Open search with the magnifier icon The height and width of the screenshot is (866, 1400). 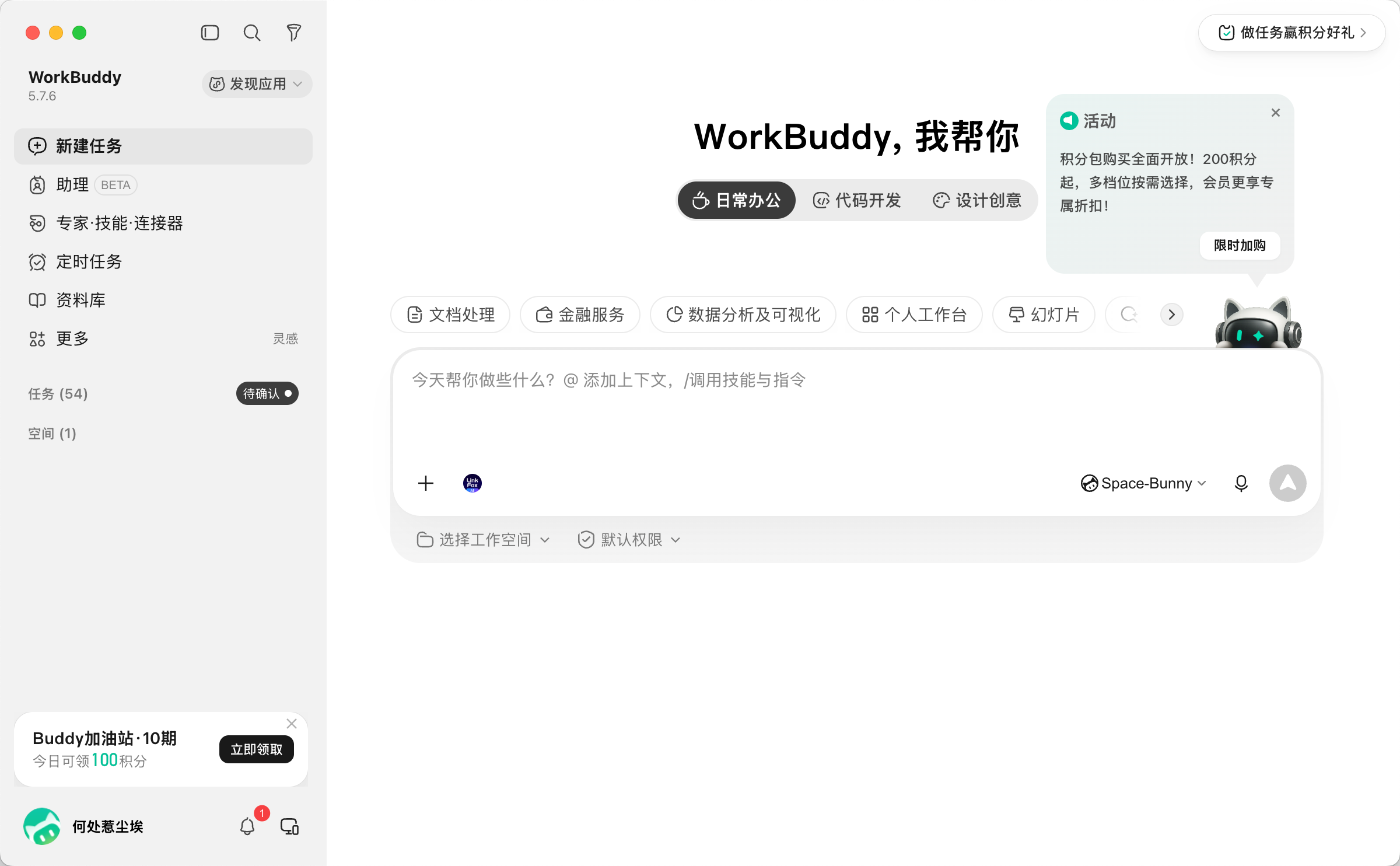pos(252,33)
